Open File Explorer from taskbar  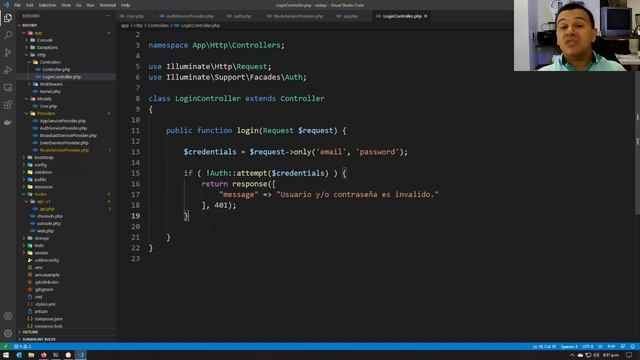coord(31,355)
